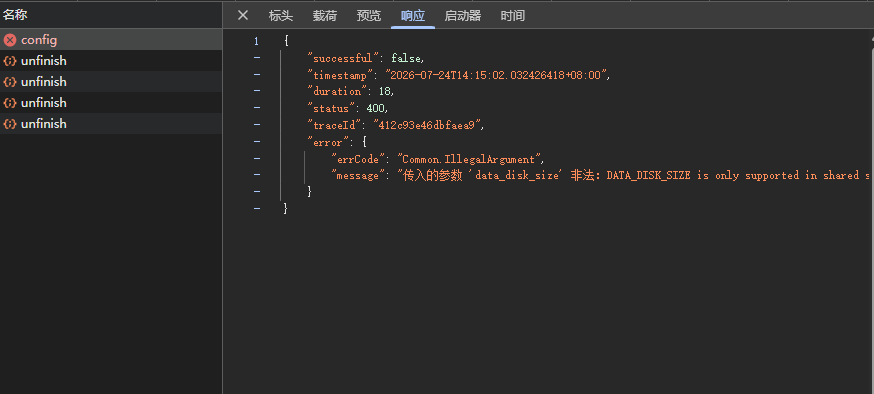Image resolution: width=874 pixels, height=394 pixels.
Task: Show the 预览 tab
Action: tap(369, 16)
